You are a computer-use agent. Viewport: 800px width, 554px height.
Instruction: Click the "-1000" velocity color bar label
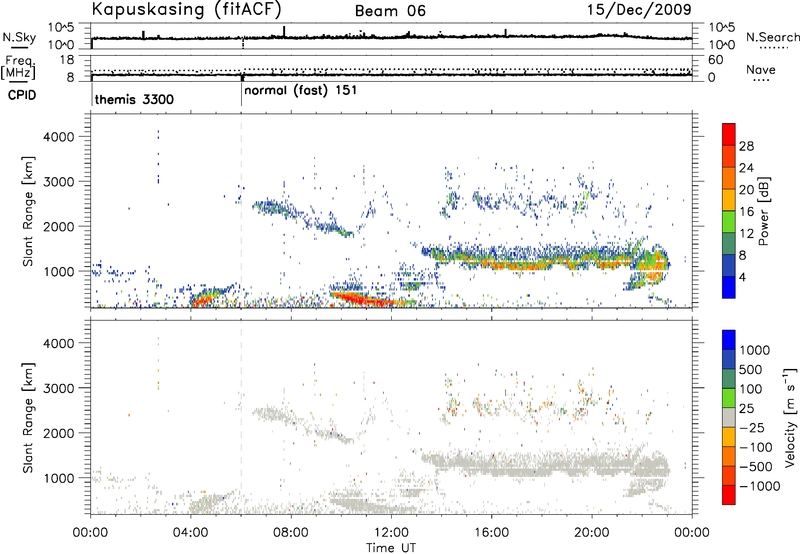click(x=760, y=486)
